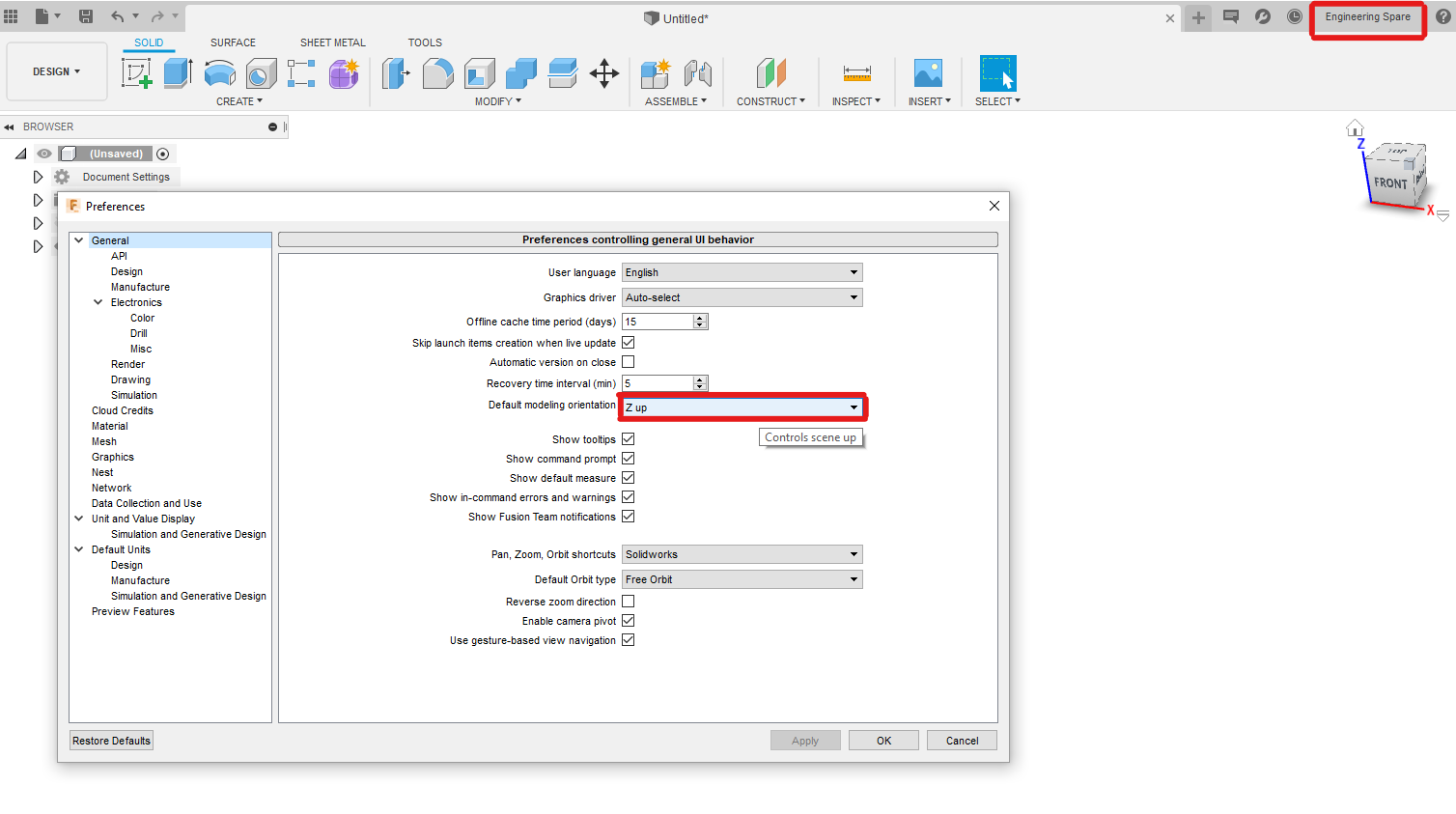Select the Hole tool
This screenshot has width=1456, height=814.
(261, 73)
